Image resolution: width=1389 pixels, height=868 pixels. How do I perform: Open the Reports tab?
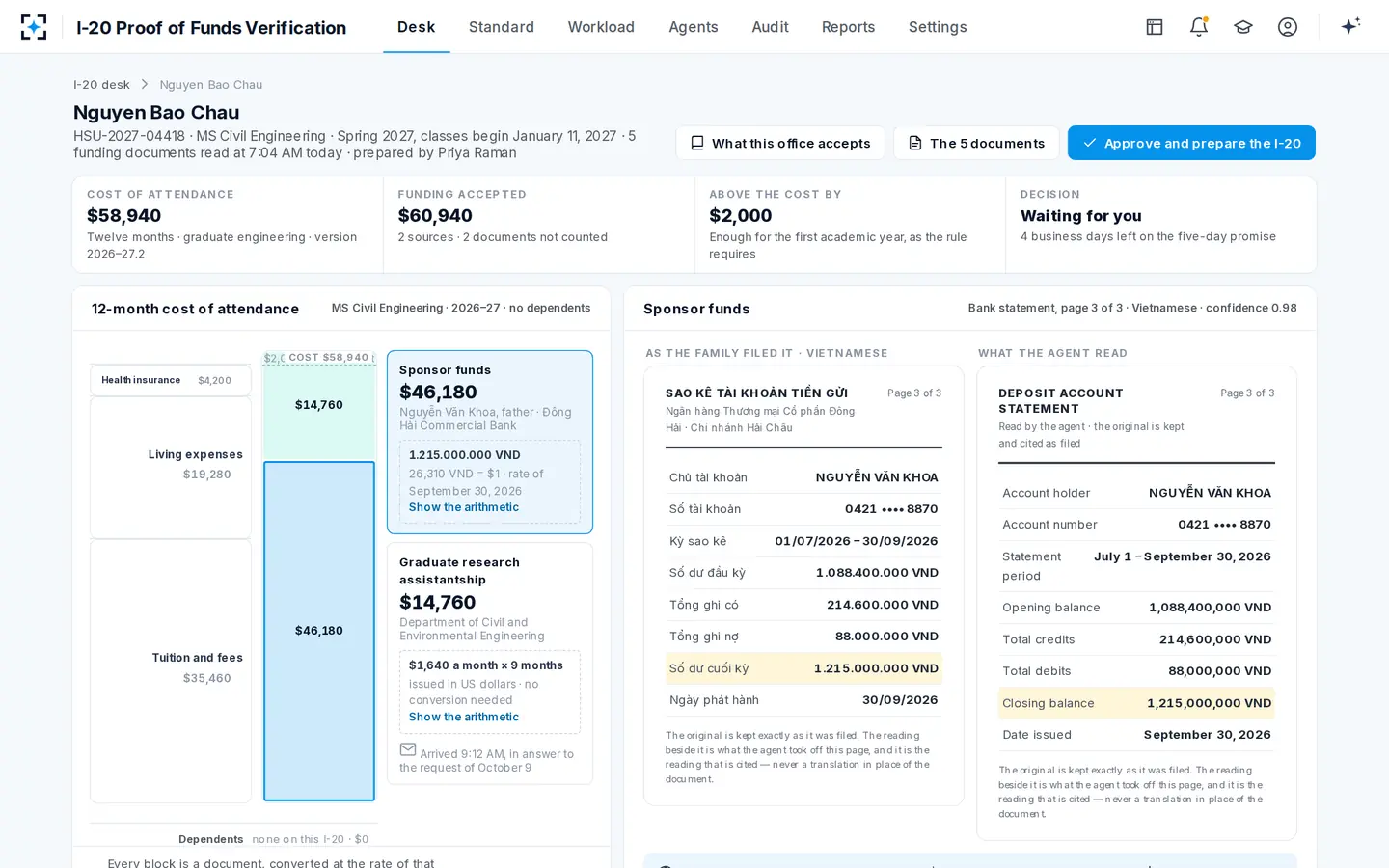849,27
